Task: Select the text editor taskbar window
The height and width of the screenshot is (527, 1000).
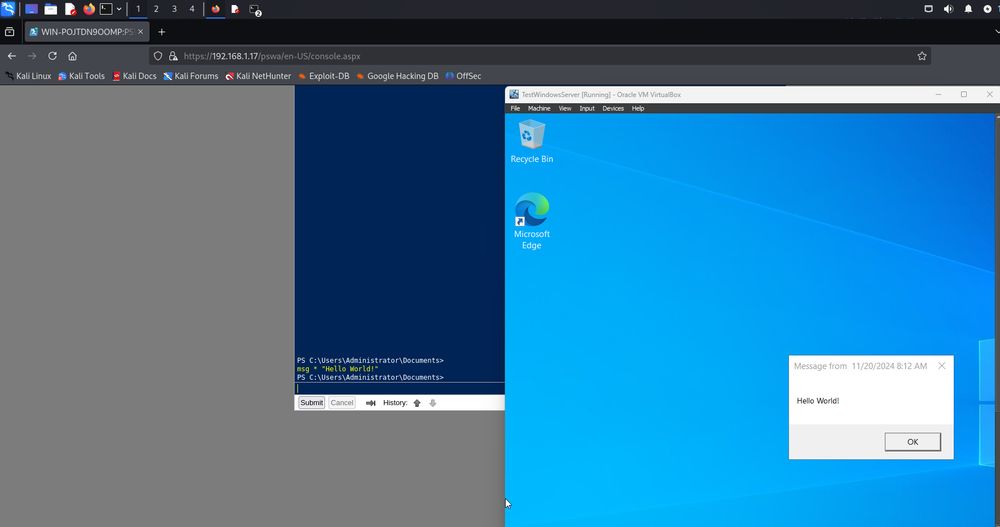Action: (235, 10)
